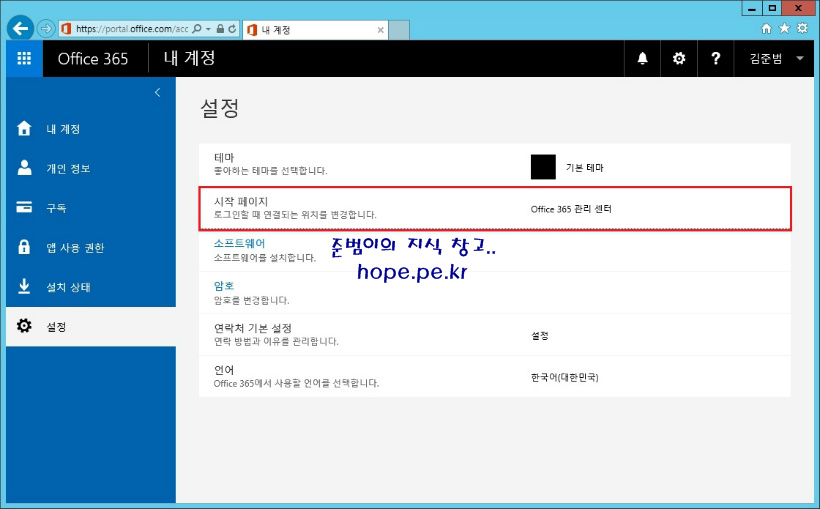The height and width of the screenshot is (509, 820).
Task: Expand the 김준범 user account menu
Action: click(x=774, y=58)
